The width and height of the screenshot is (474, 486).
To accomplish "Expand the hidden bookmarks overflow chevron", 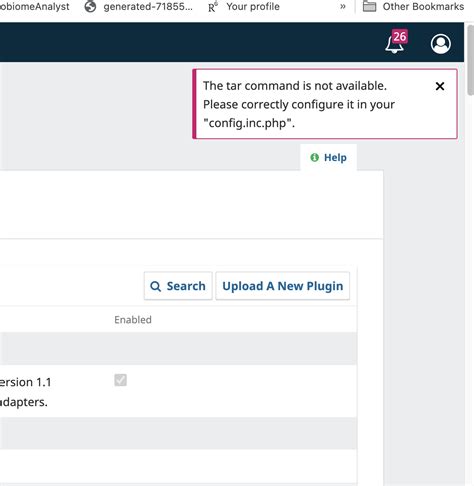I will pos(343,6).
